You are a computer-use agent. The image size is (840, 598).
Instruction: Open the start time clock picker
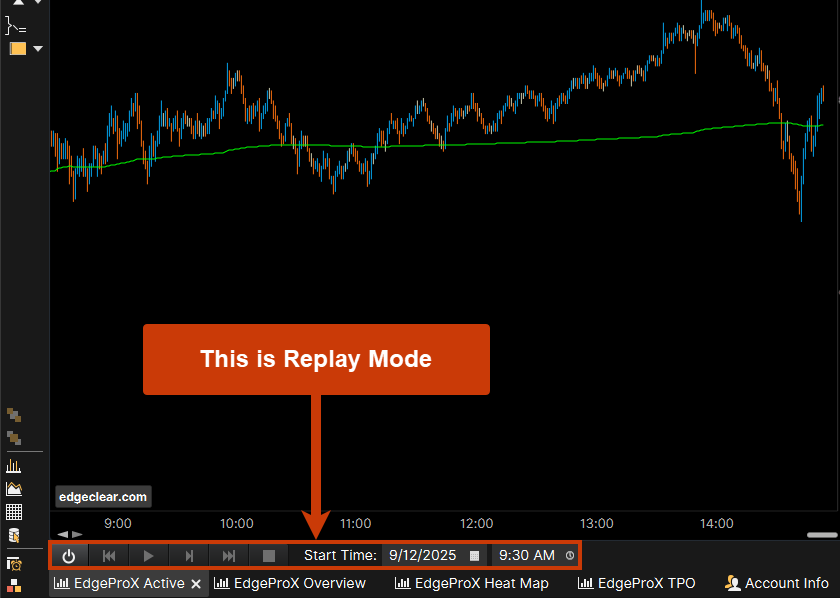coord(570,555)
